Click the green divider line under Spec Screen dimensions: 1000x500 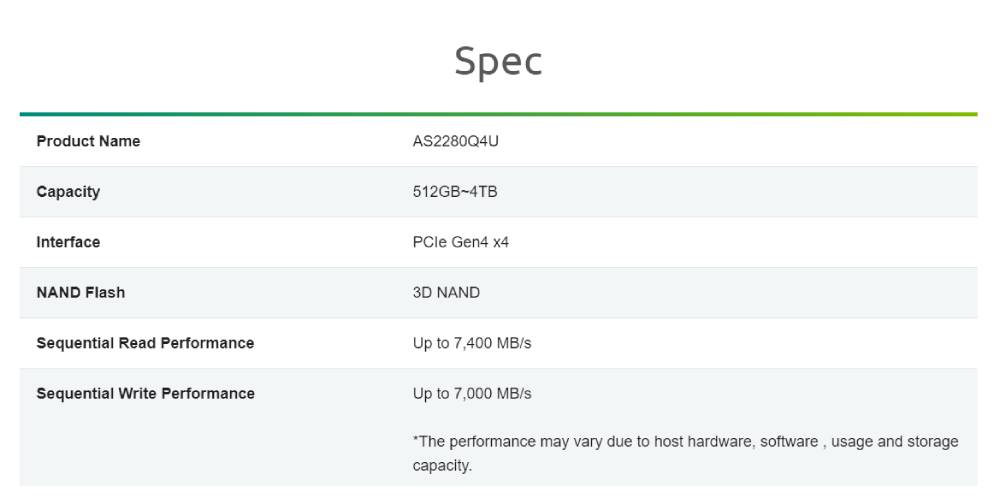point(498,114)
